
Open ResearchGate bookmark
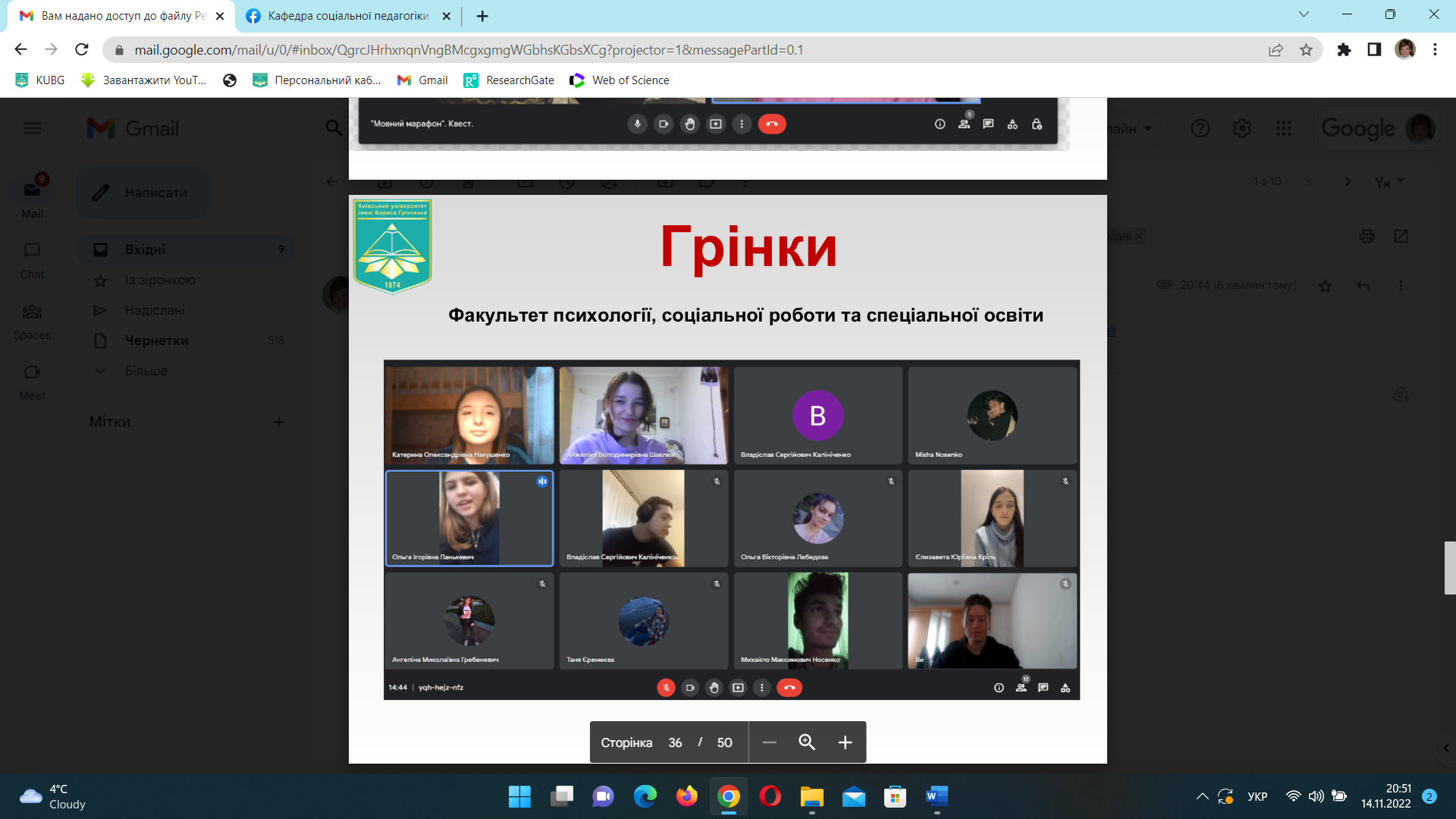point(510,80)
